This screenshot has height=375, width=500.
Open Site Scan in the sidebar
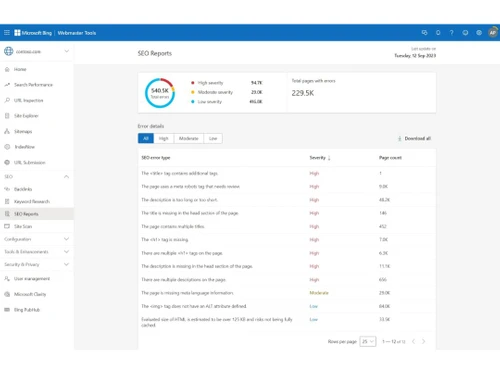37,226
